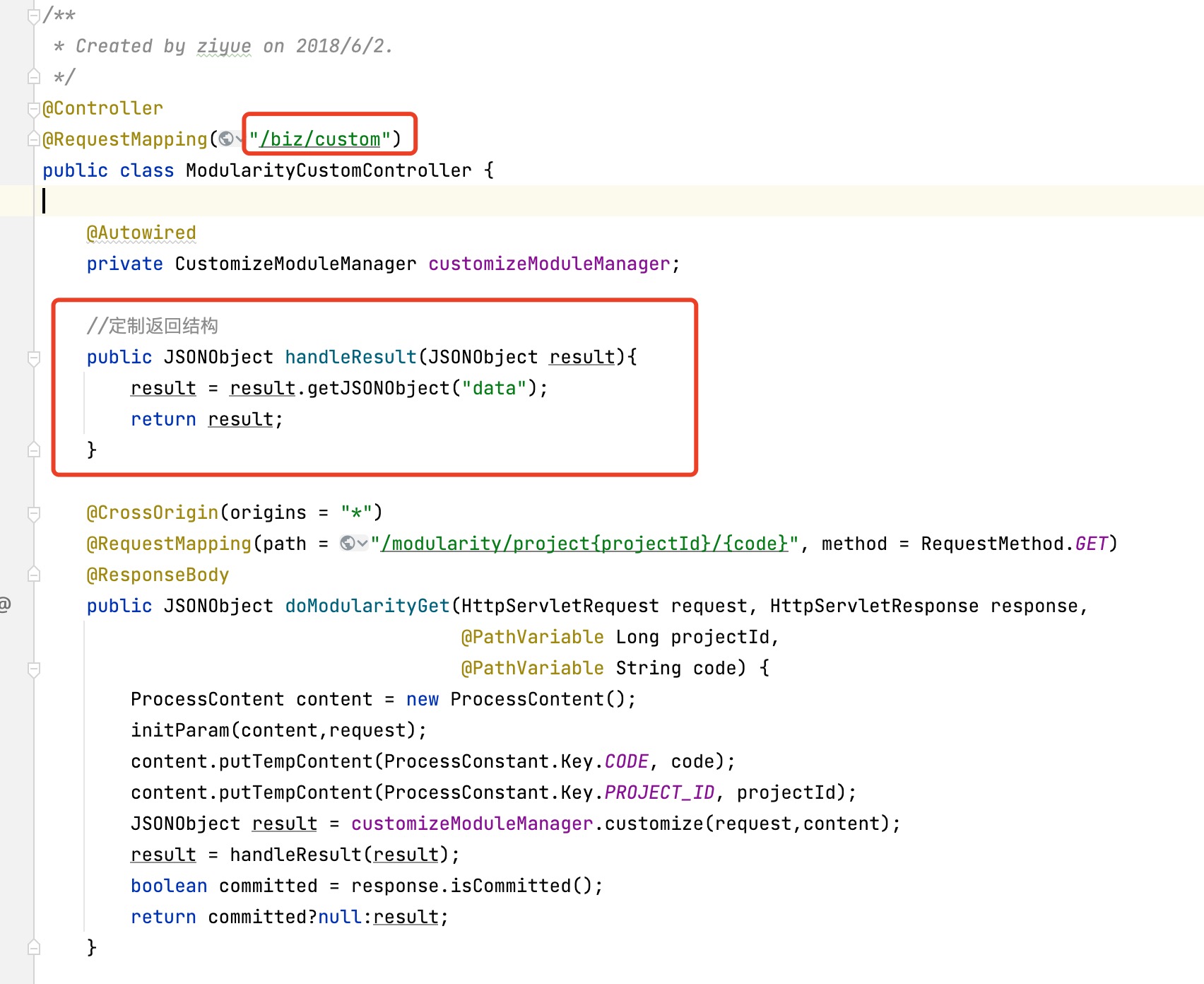1204x984 pixels.
Task: Click the method name "doModularityGet"
Action: click(367, 606)
